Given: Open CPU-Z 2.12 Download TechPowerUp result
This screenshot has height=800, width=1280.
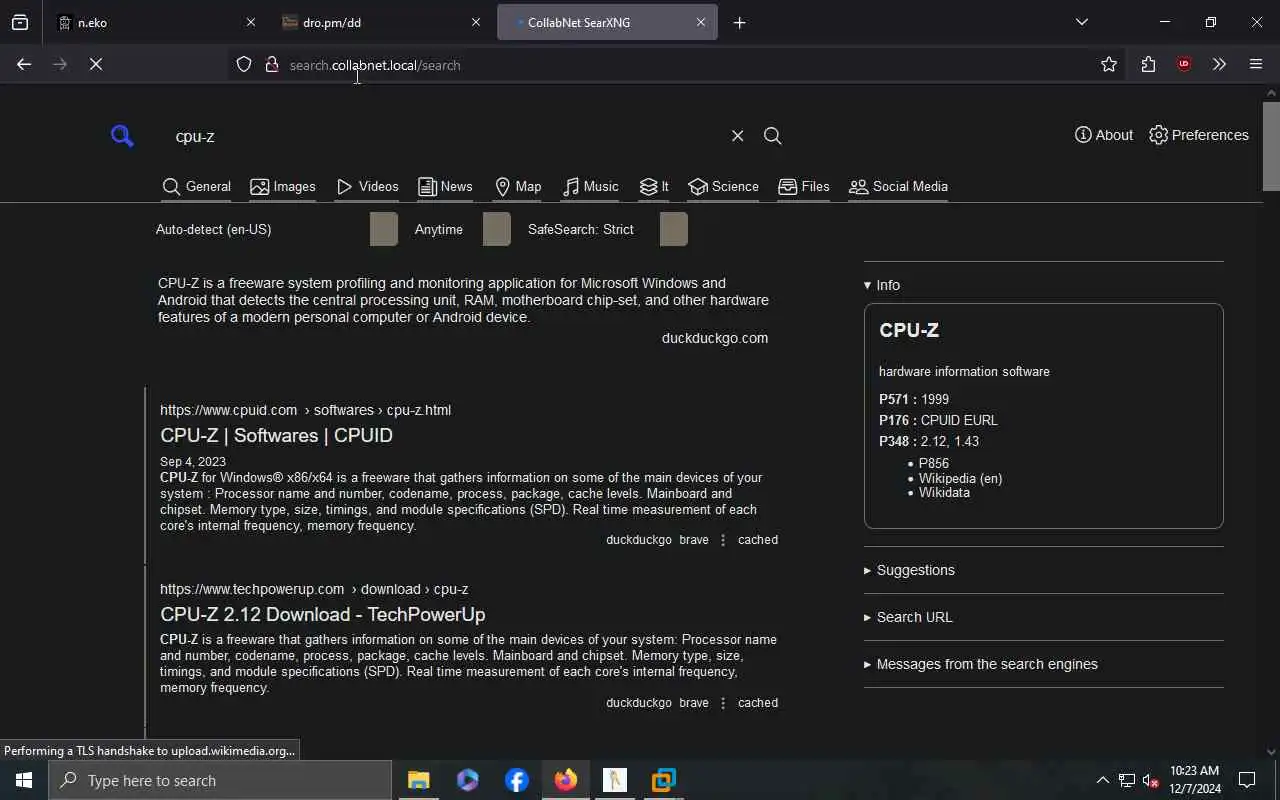Looking at the screenshot, I should pos(322,614).
